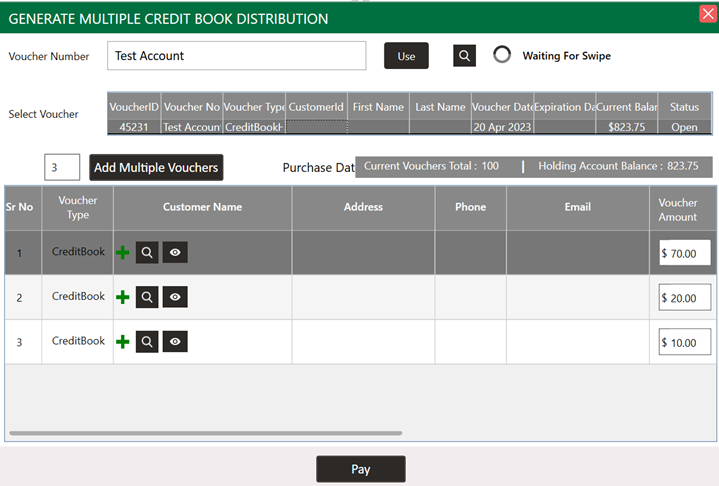
Task: View customer details eye icon row 2
Action: tap(175, 297)
